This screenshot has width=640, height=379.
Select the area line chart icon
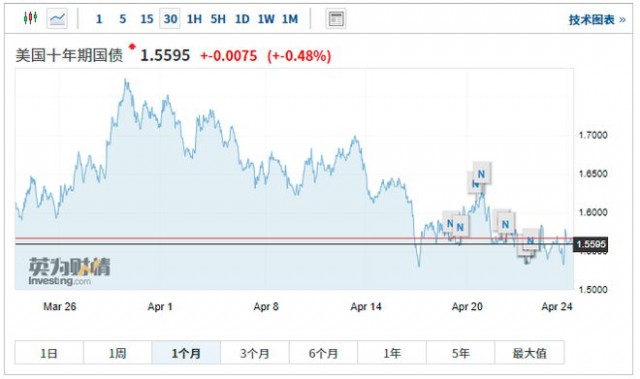57,18
